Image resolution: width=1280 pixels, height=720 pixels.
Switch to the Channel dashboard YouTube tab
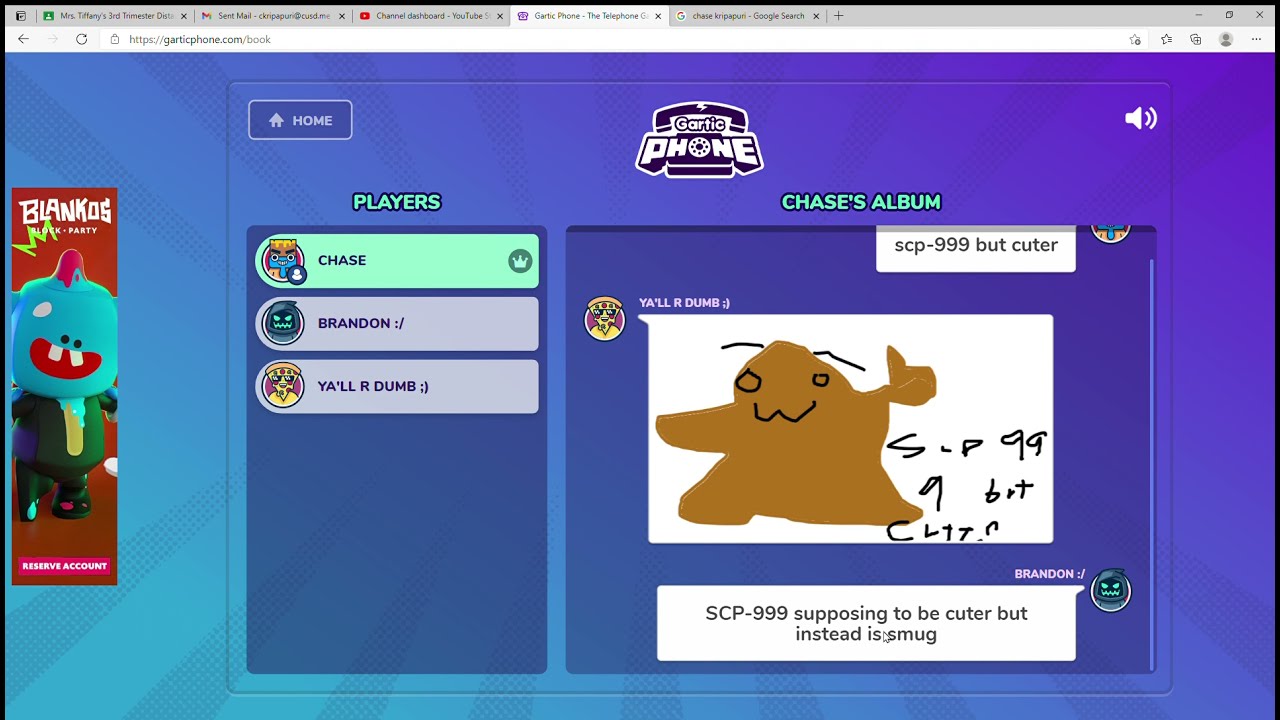click(432, 16)
